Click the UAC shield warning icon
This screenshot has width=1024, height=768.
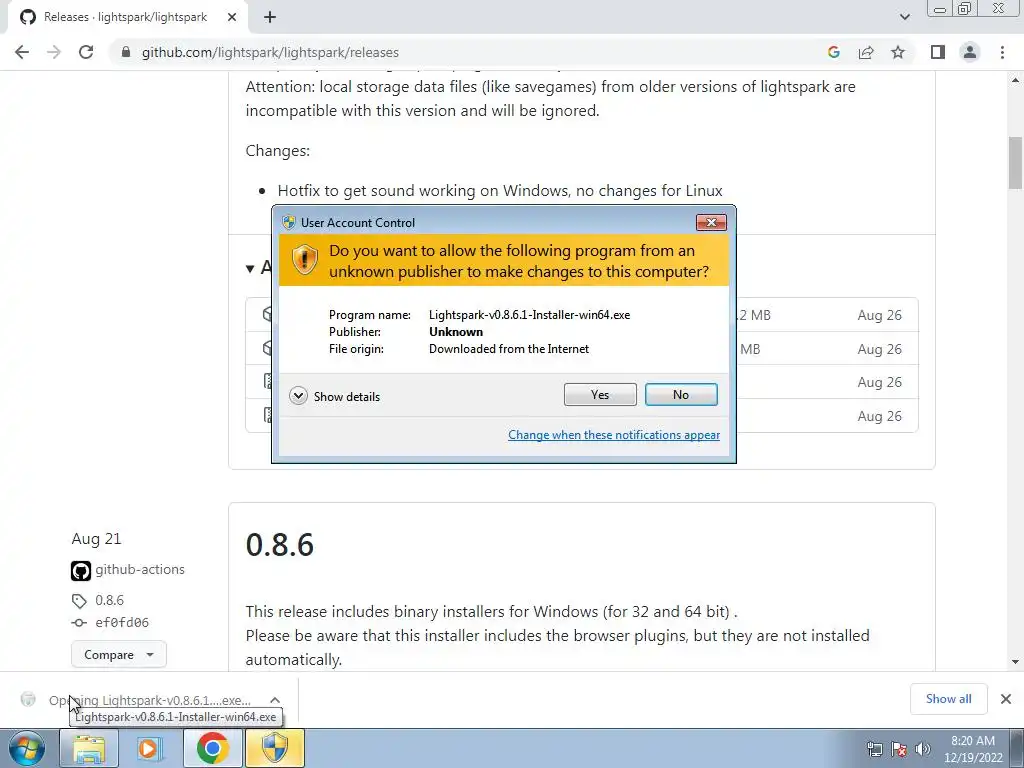point(304,259)
